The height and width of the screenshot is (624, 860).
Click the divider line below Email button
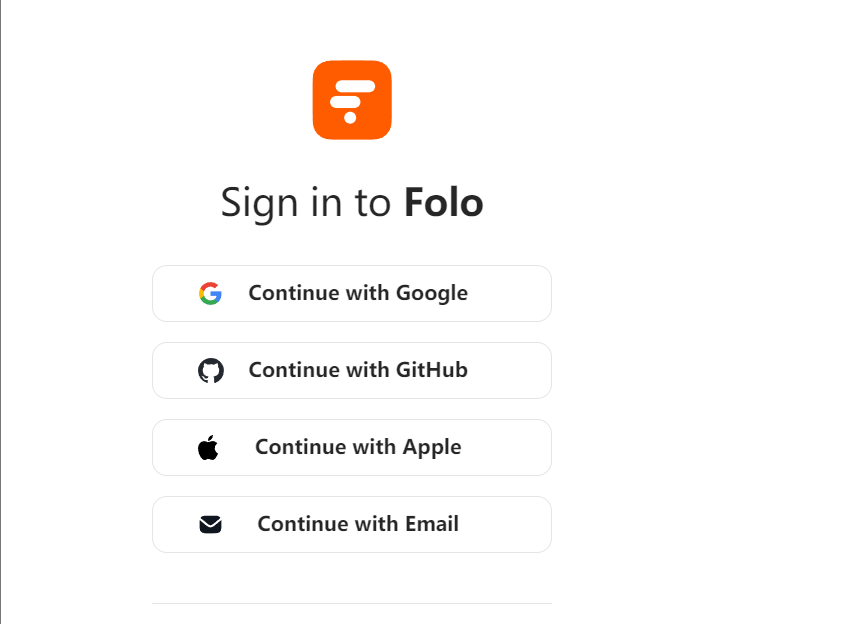coord(352,603)
